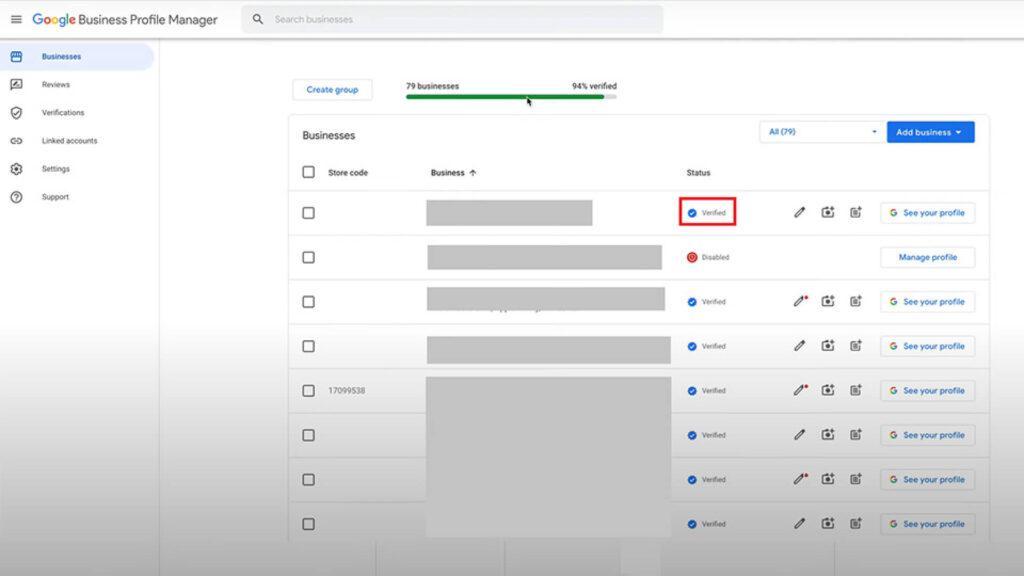Click store code 17099538
The width and height of the screenshot is (1024, 576).
click(x=347, y=391)
